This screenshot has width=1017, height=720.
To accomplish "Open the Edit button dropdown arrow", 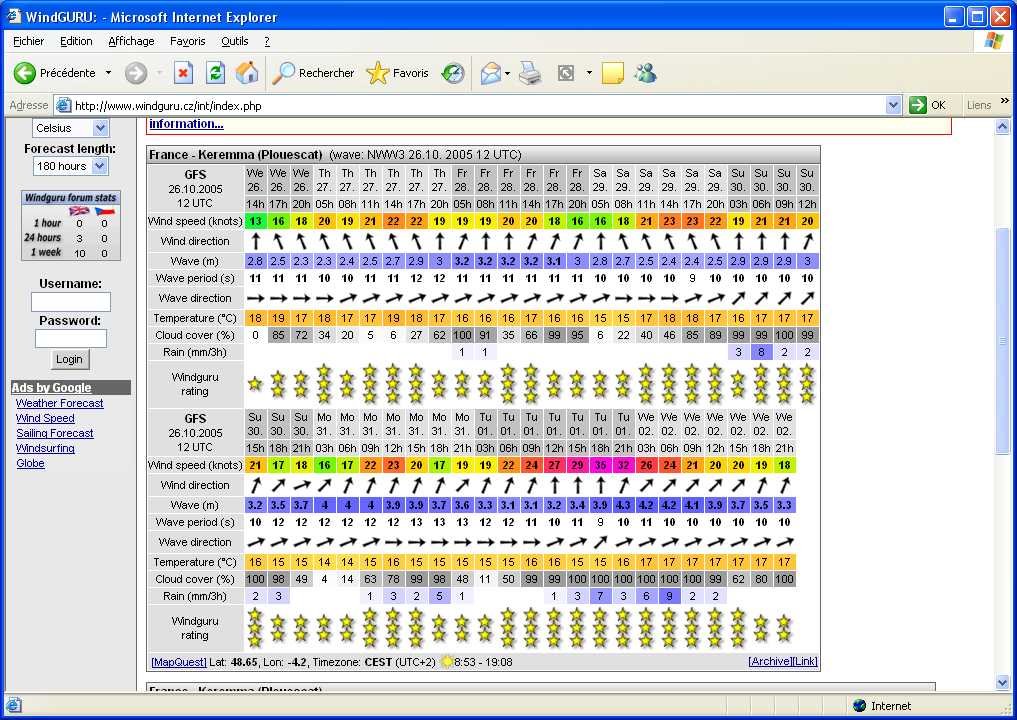I will point(589,73).
